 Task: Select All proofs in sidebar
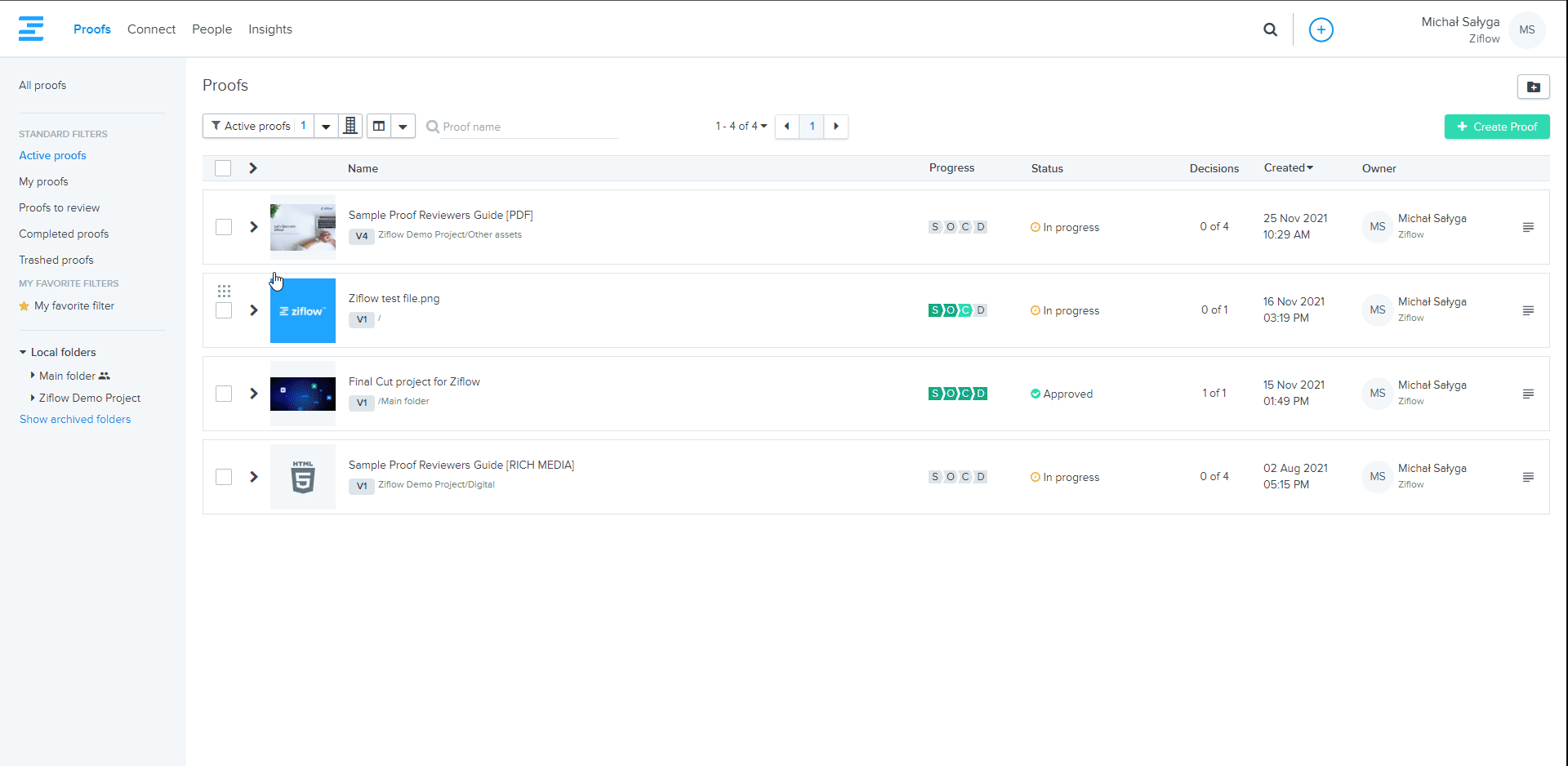coord(42,85)
